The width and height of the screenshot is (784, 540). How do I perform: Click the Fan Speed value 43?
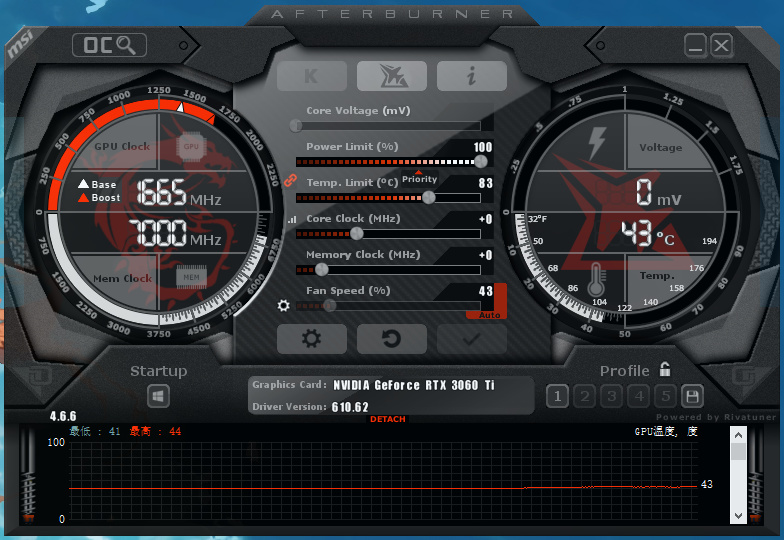pos(486,291)
